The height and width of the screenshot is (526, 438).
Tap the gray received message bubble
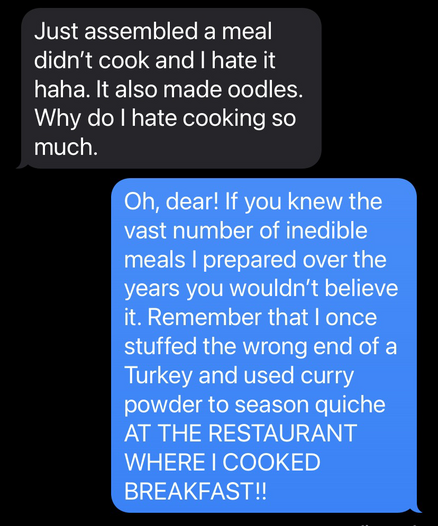pyautogui.click(x=171, y=88)
